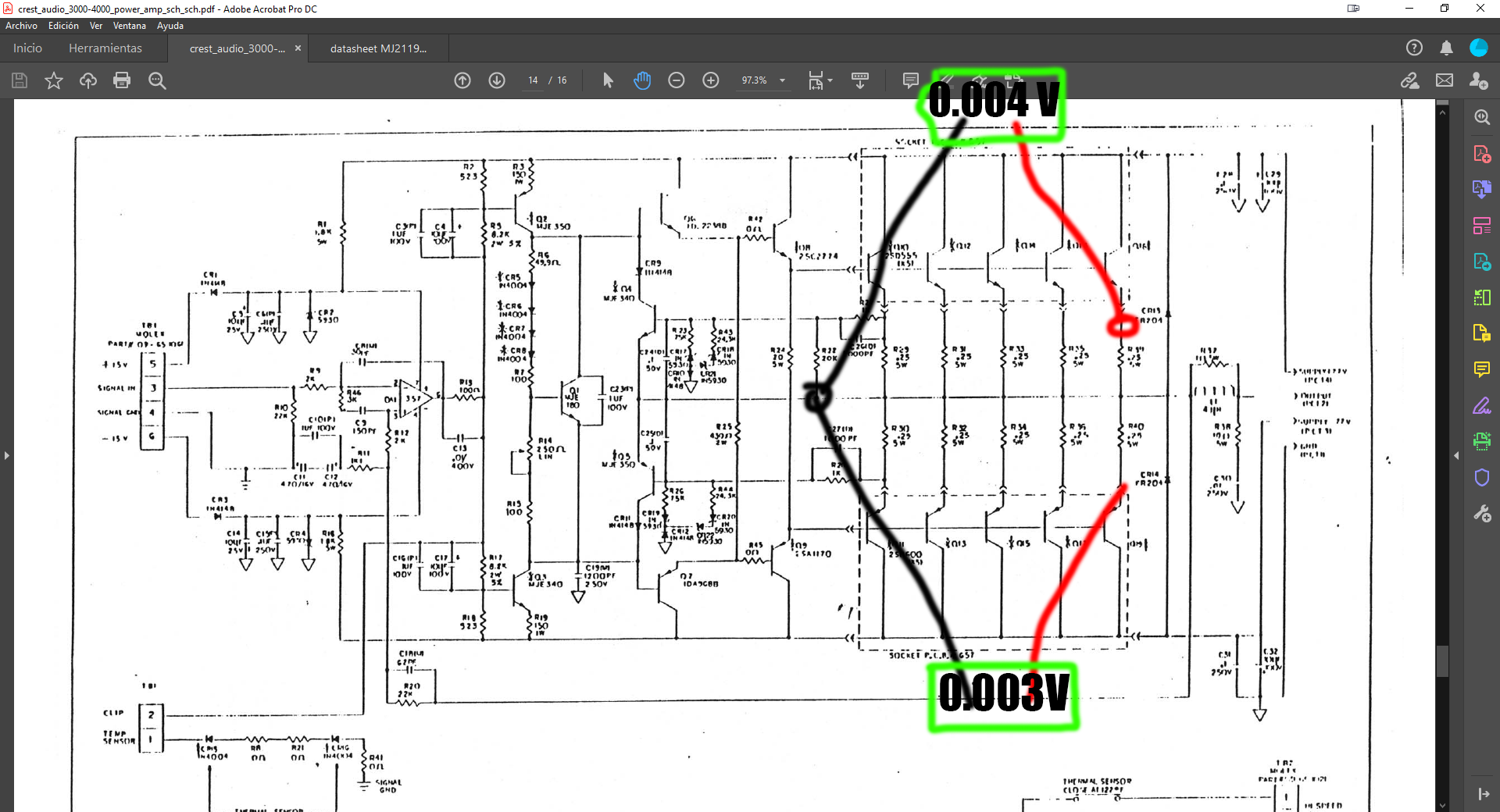This screenshot has height=812, width=1500.
Task: Zoom in with plus button
Action: pos(711,80)
